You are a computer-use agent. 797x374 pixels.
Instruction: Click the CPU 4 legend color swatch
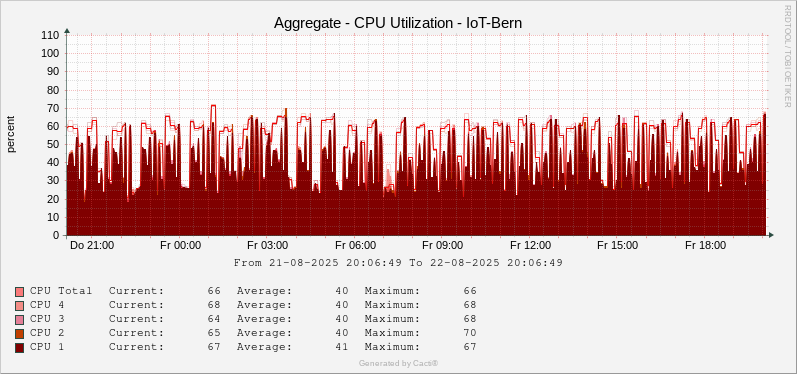coord(20,306)
